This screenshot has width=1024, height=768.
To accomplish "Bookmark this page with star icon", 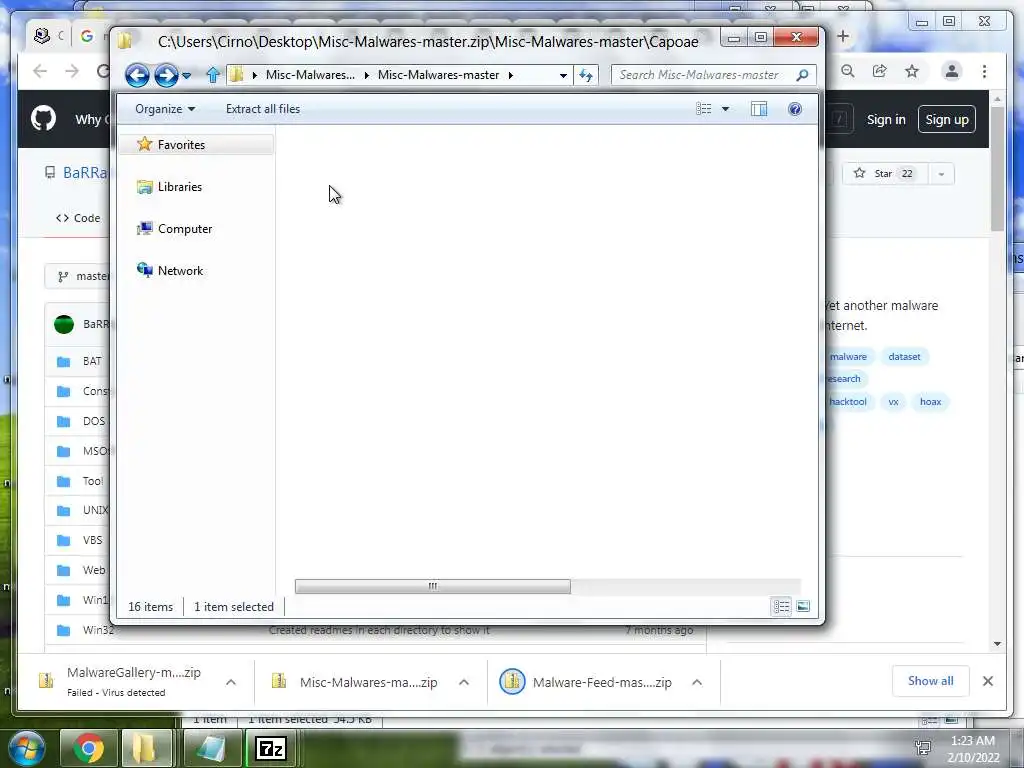I will coord(912,71).
